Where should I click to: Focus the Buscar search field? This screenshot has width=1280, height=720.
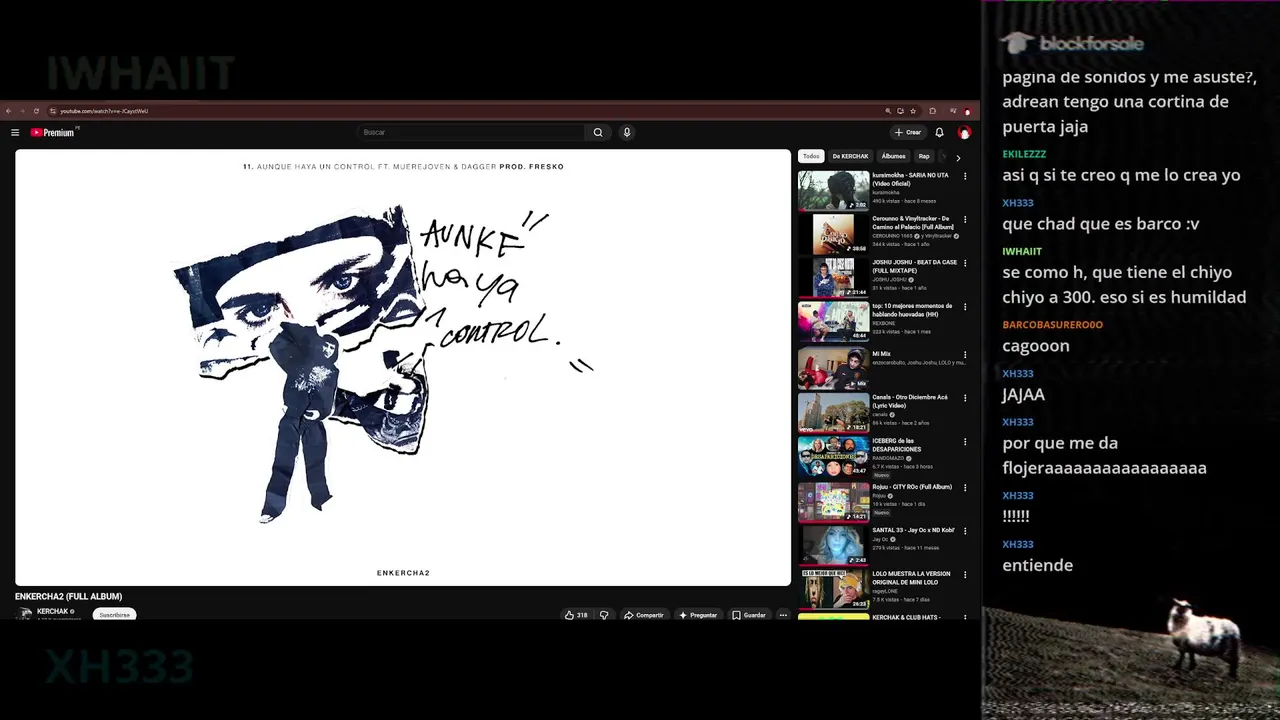[x=470, y=132]
